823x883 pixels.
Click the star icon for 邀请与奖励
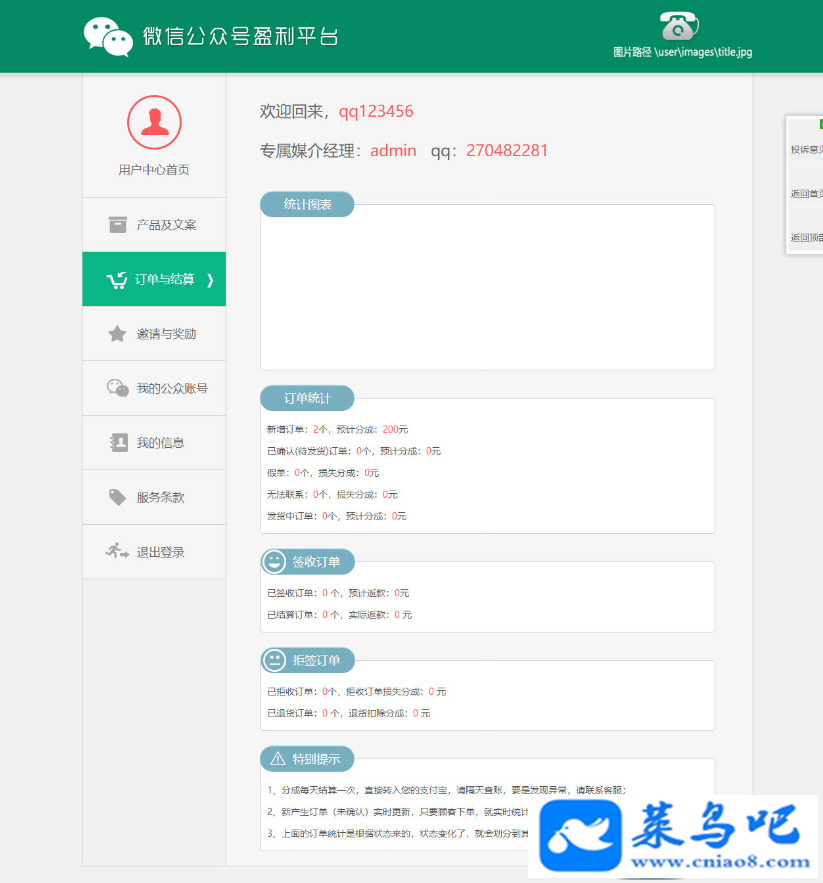coord(117,334)
